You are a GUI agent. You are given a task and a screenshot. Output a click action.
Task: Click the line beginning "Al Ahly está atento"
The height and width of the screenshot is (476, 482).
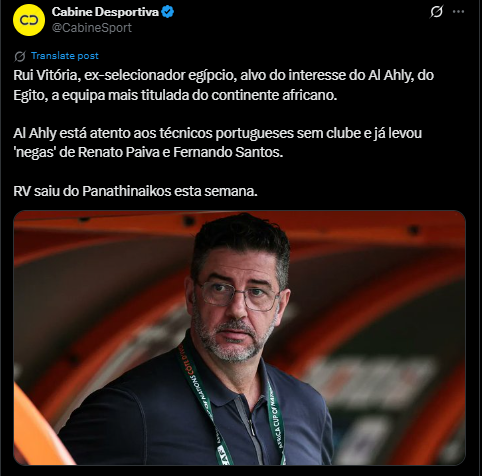(x=218, y=133)
